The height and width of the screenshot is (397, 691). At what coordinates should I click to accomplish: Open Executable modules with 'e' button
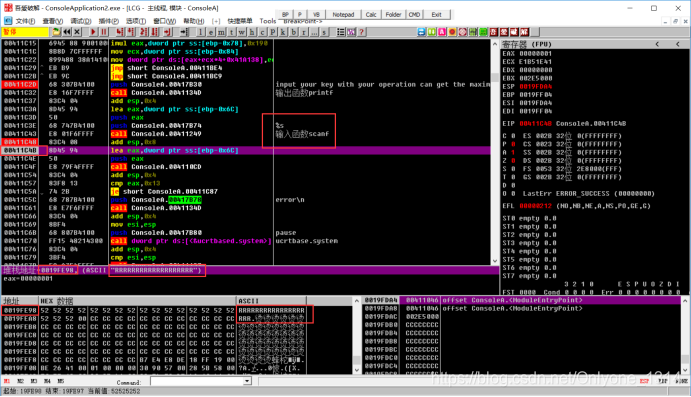[211, 32]
